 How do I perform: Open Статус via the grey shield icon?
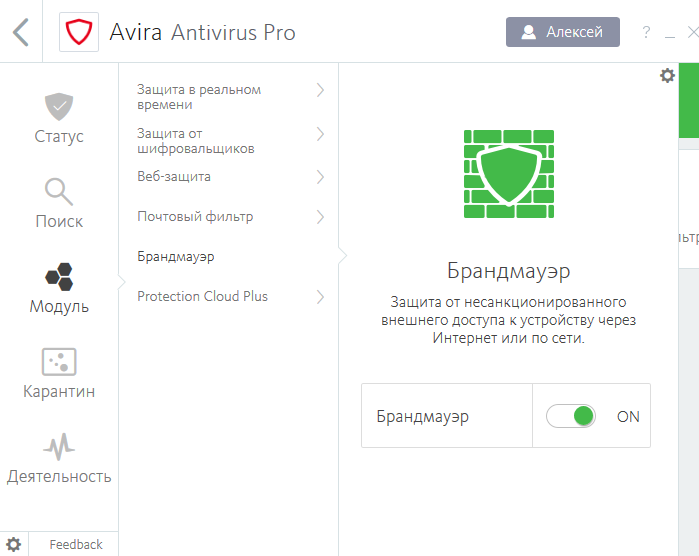tap(59, 107)
